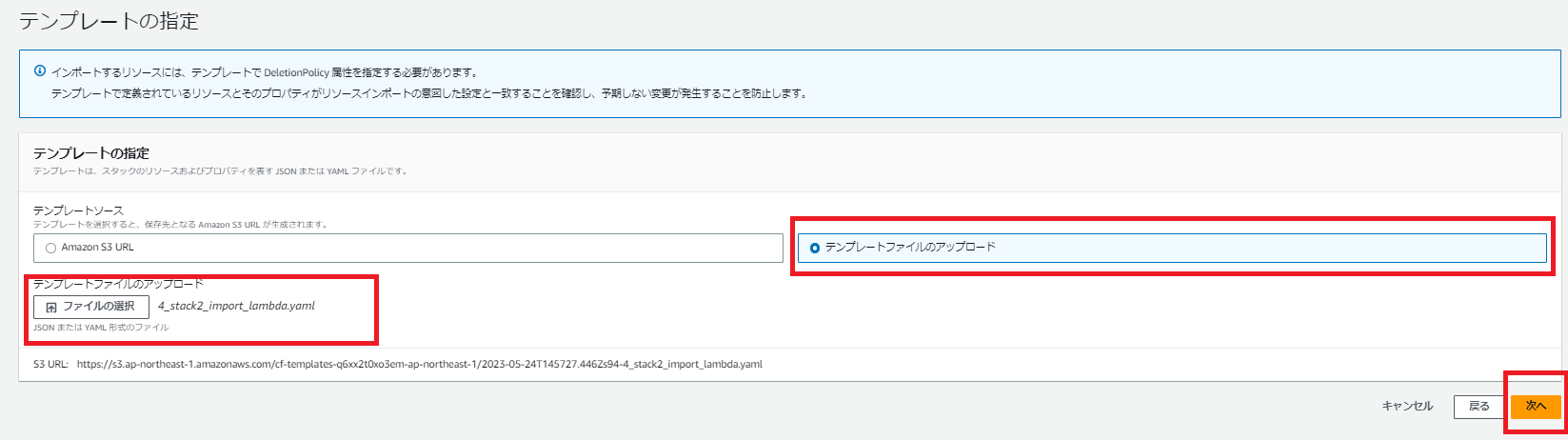Click the 次へ button

(1536, 407)
